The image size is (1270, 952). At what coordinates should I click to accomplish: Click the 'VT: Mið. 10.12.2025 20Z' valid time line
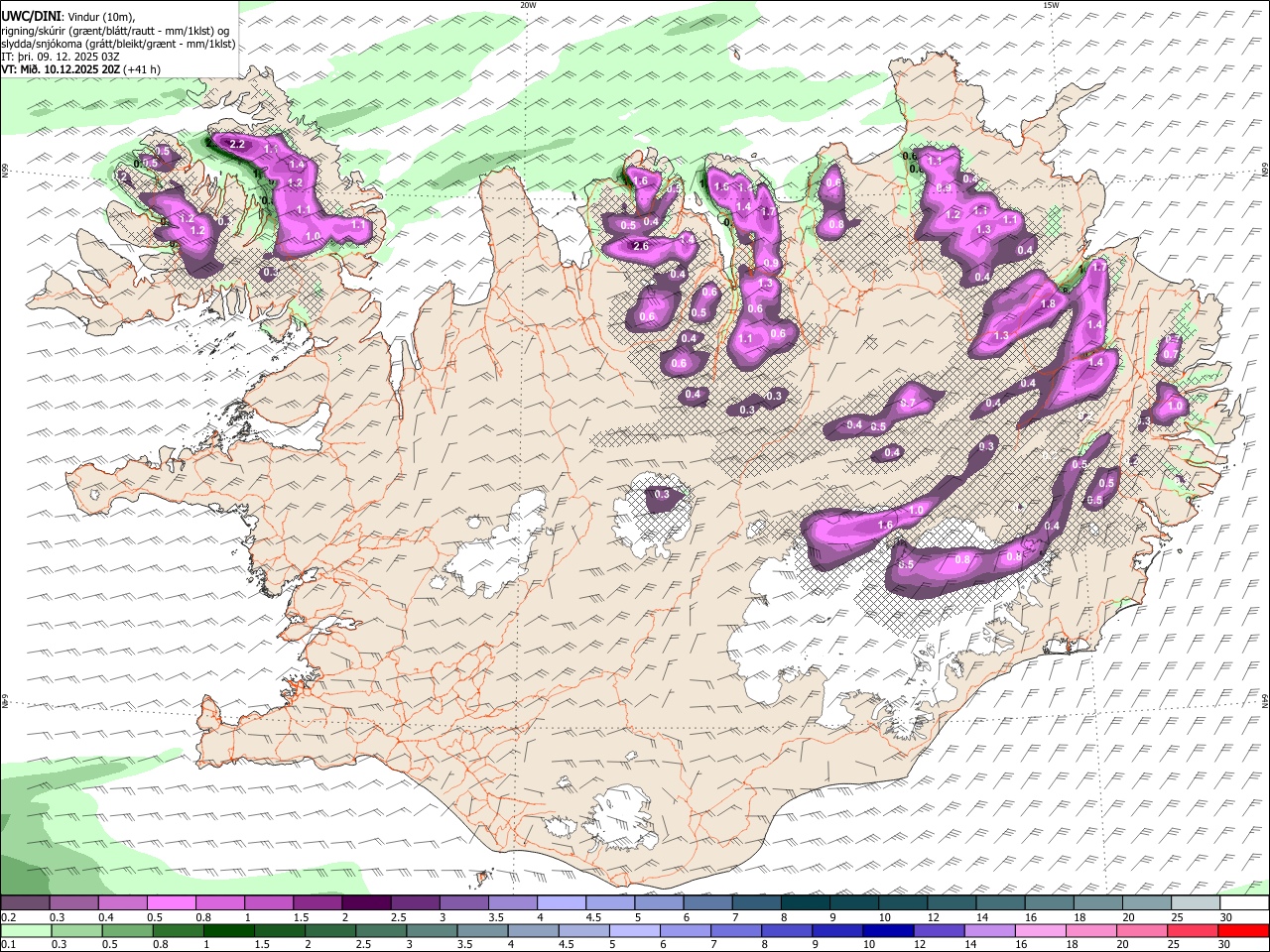tap(61, 69)
